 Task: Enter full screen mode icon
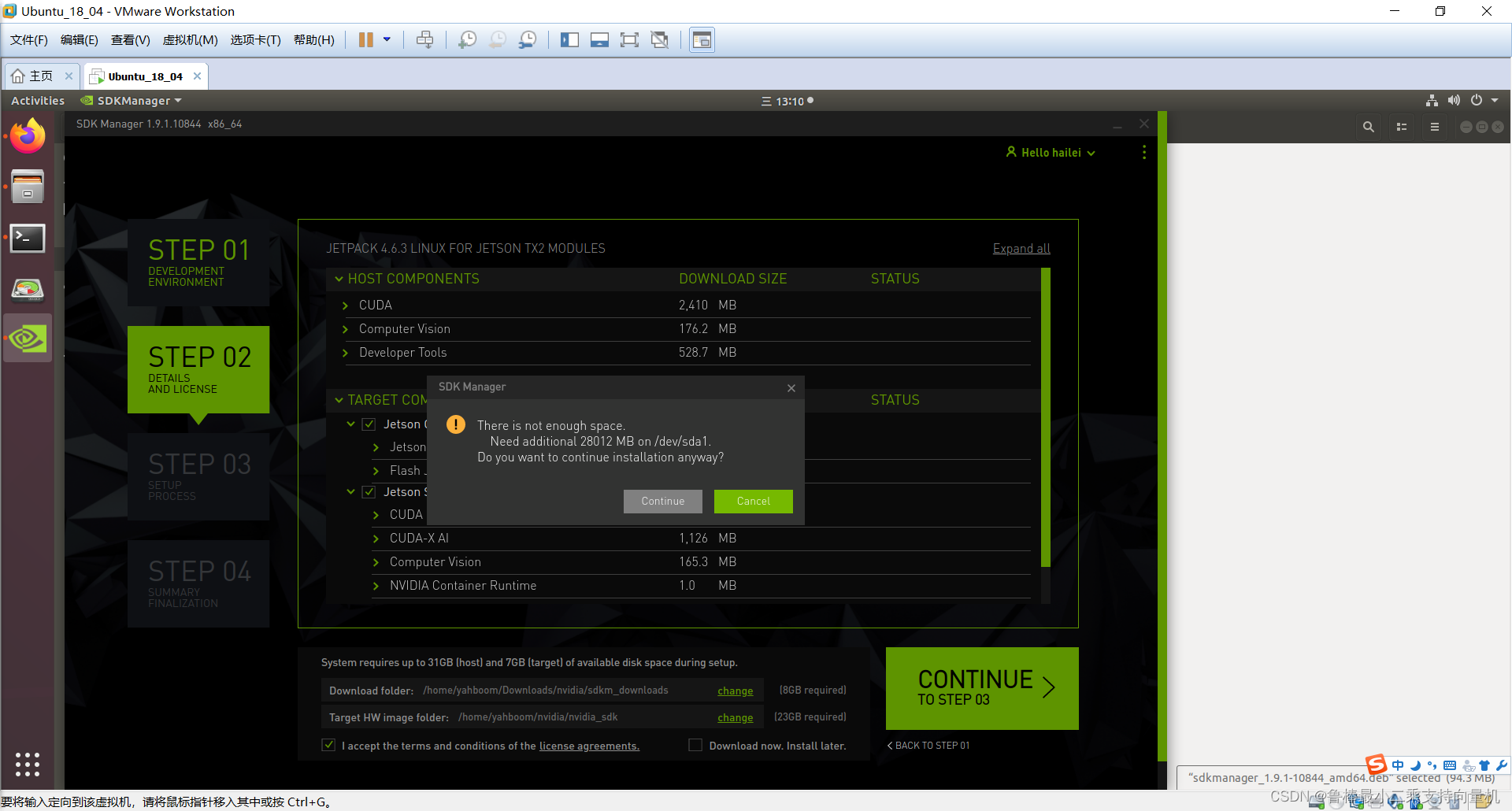pyautogui.click(x=629, y=40)
